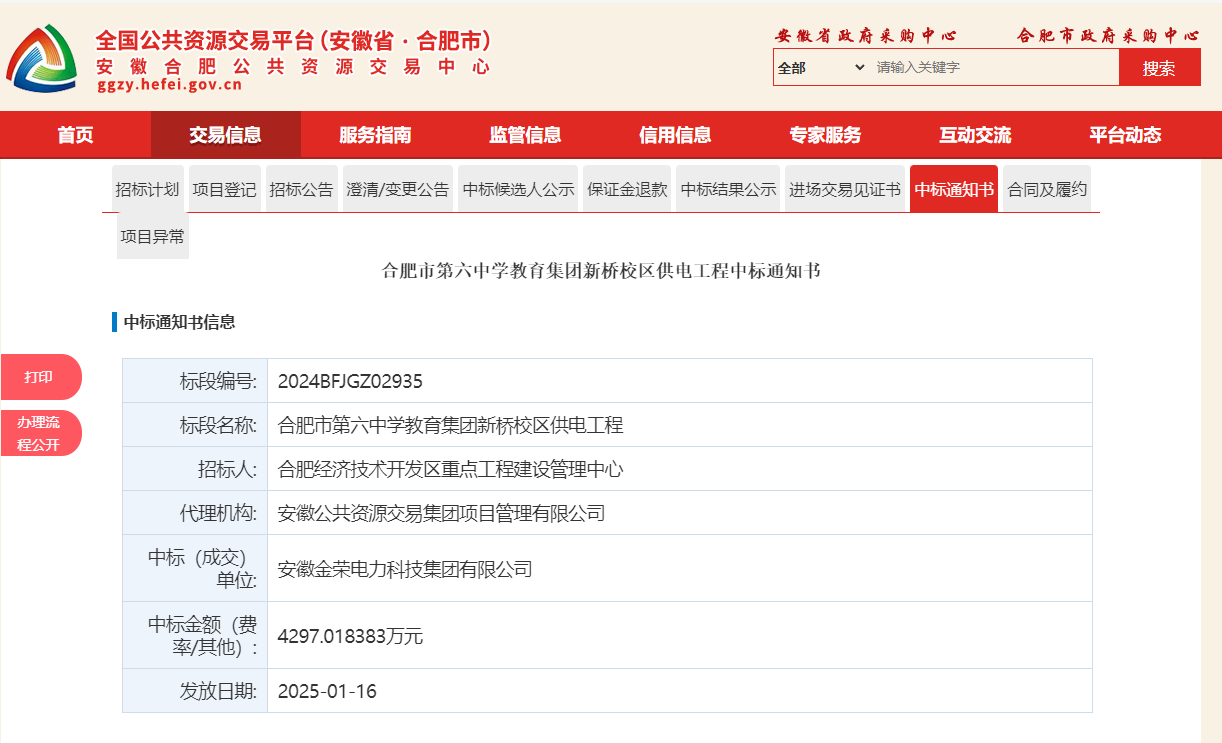The image size is (1222, 743).
Task: Switch to 中标结果公示 tab
Action: point(728,189)
